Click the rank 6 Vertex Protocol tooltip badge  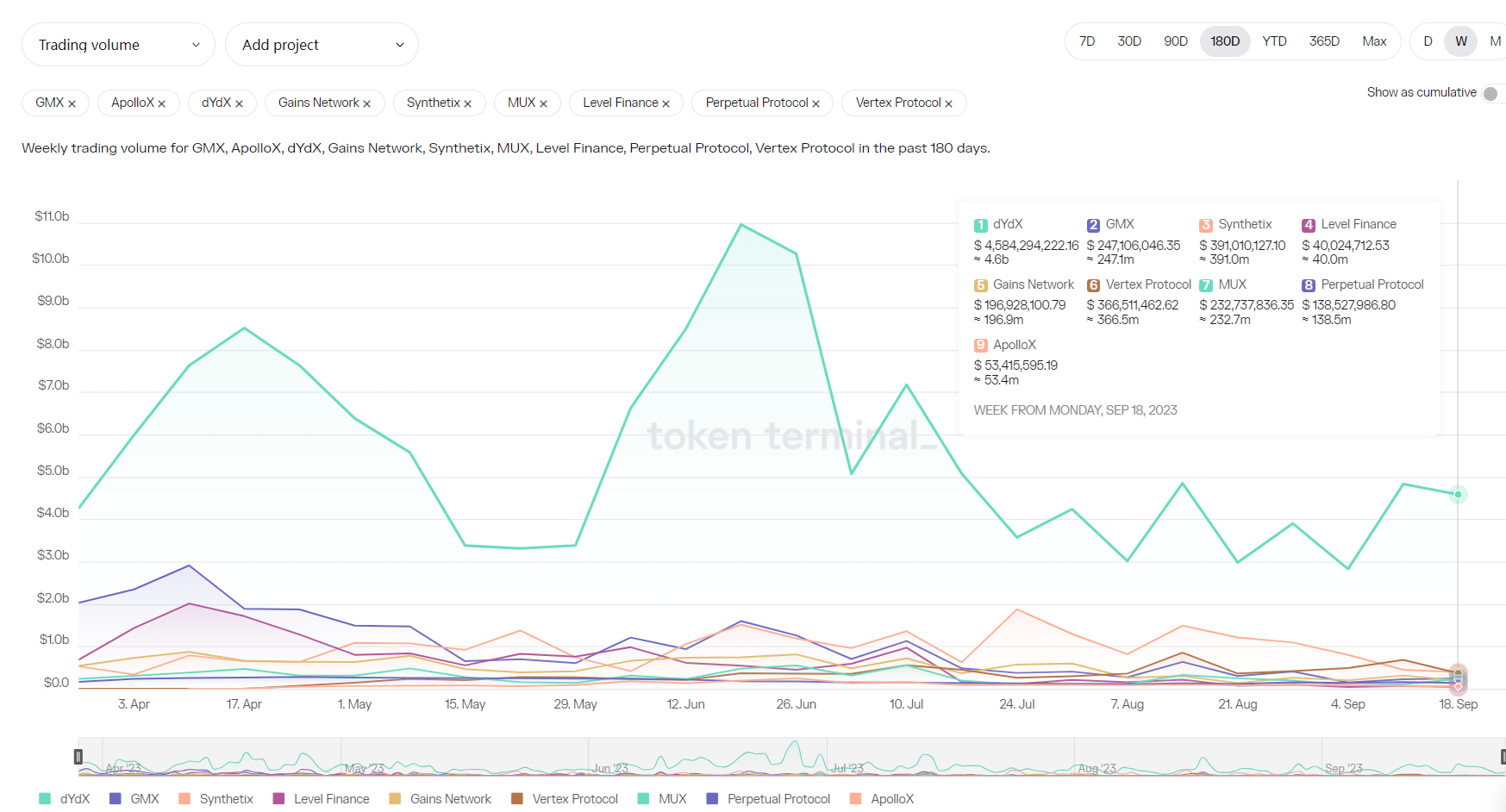1093,285
